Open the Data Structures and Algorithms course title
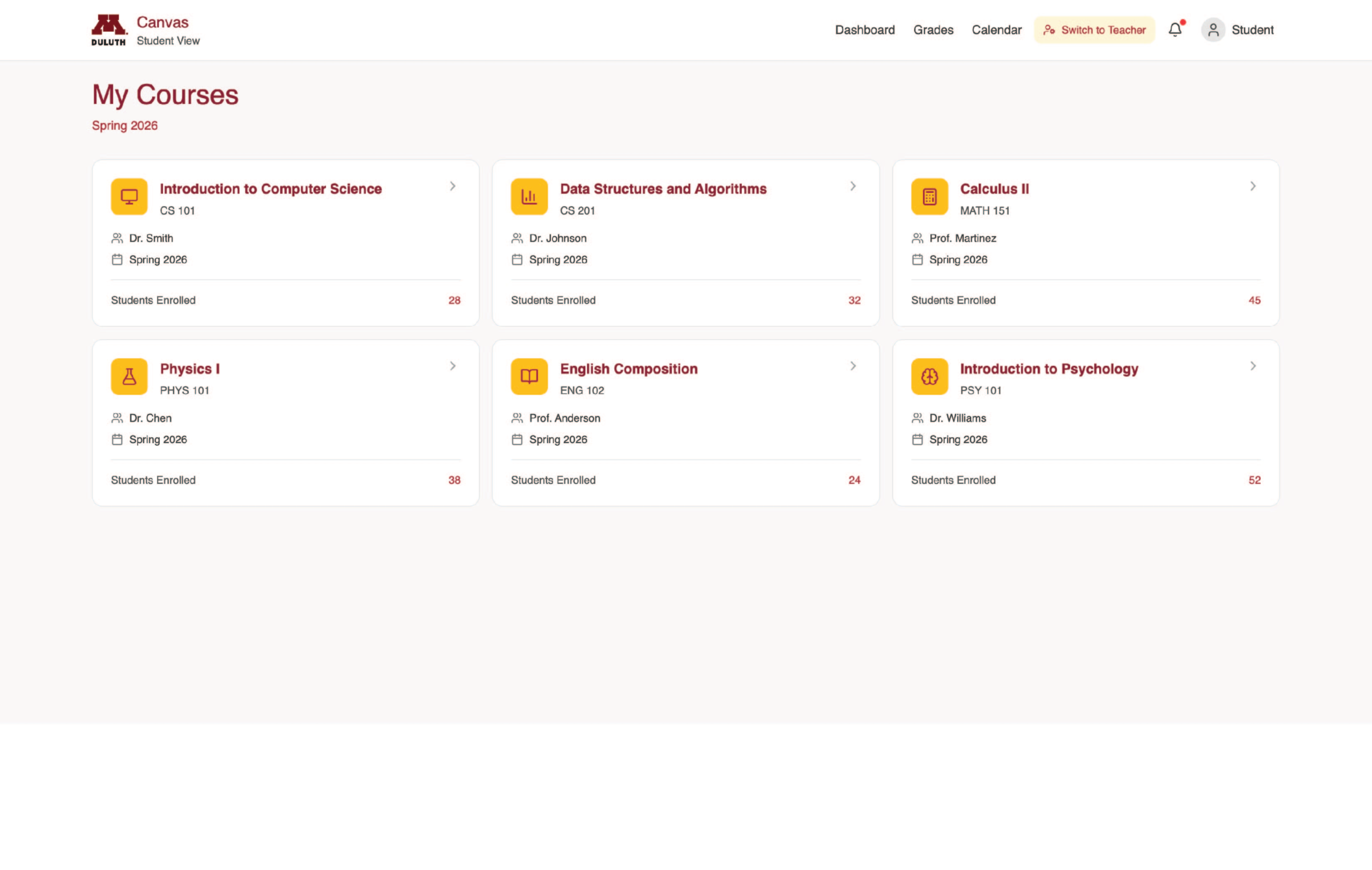Screen dimensions: 1372x870 coord(662,189)
